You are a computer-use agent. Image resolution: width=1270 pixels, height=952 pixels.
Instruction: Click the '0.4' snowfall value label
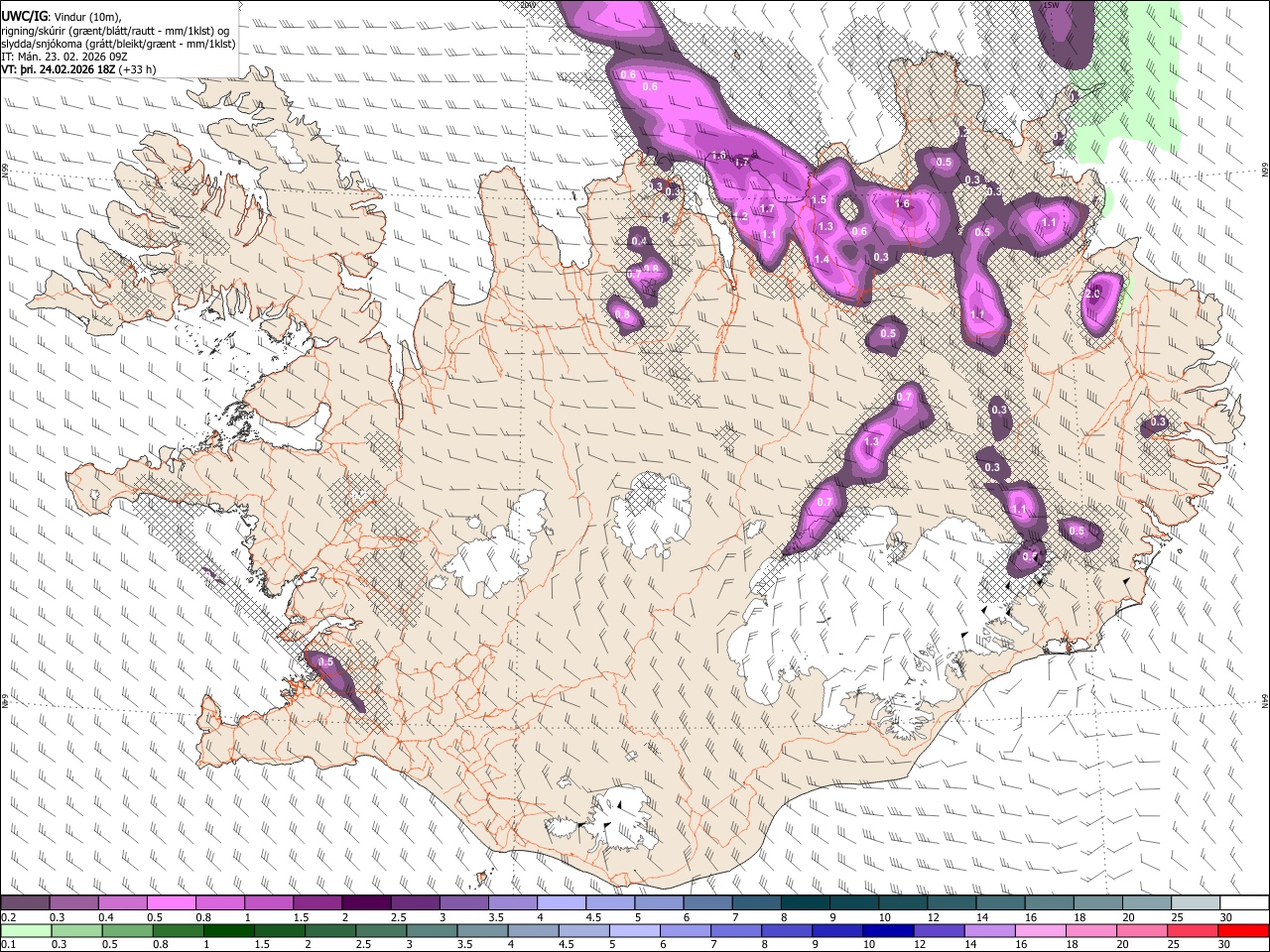639,242
